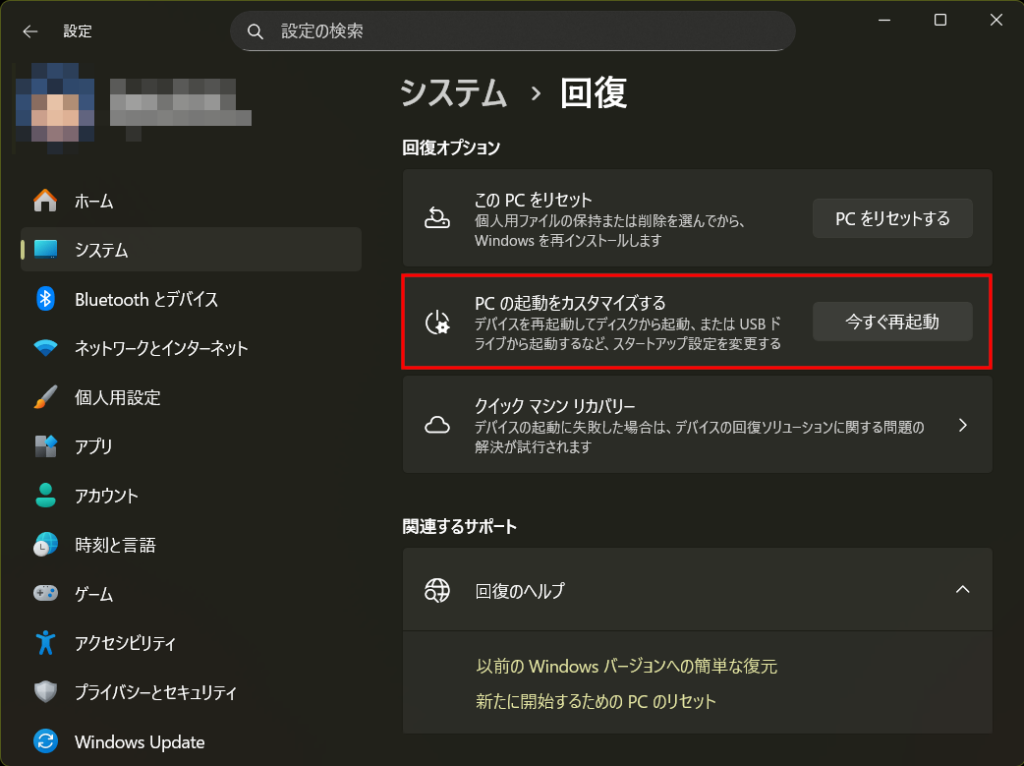Click the advanced startup power icon

437,322
